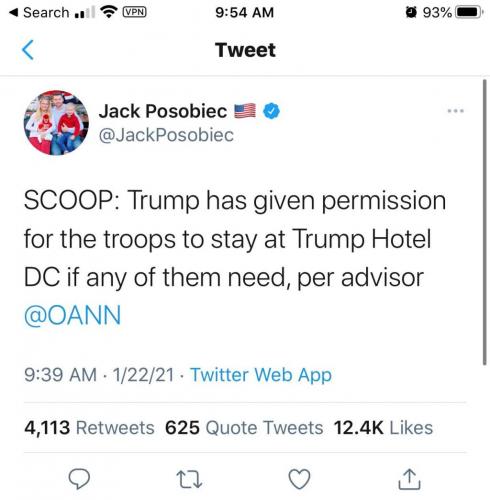The image size is (490, 500).
Task: Tap the share upload icon
Action: (409, 479)
